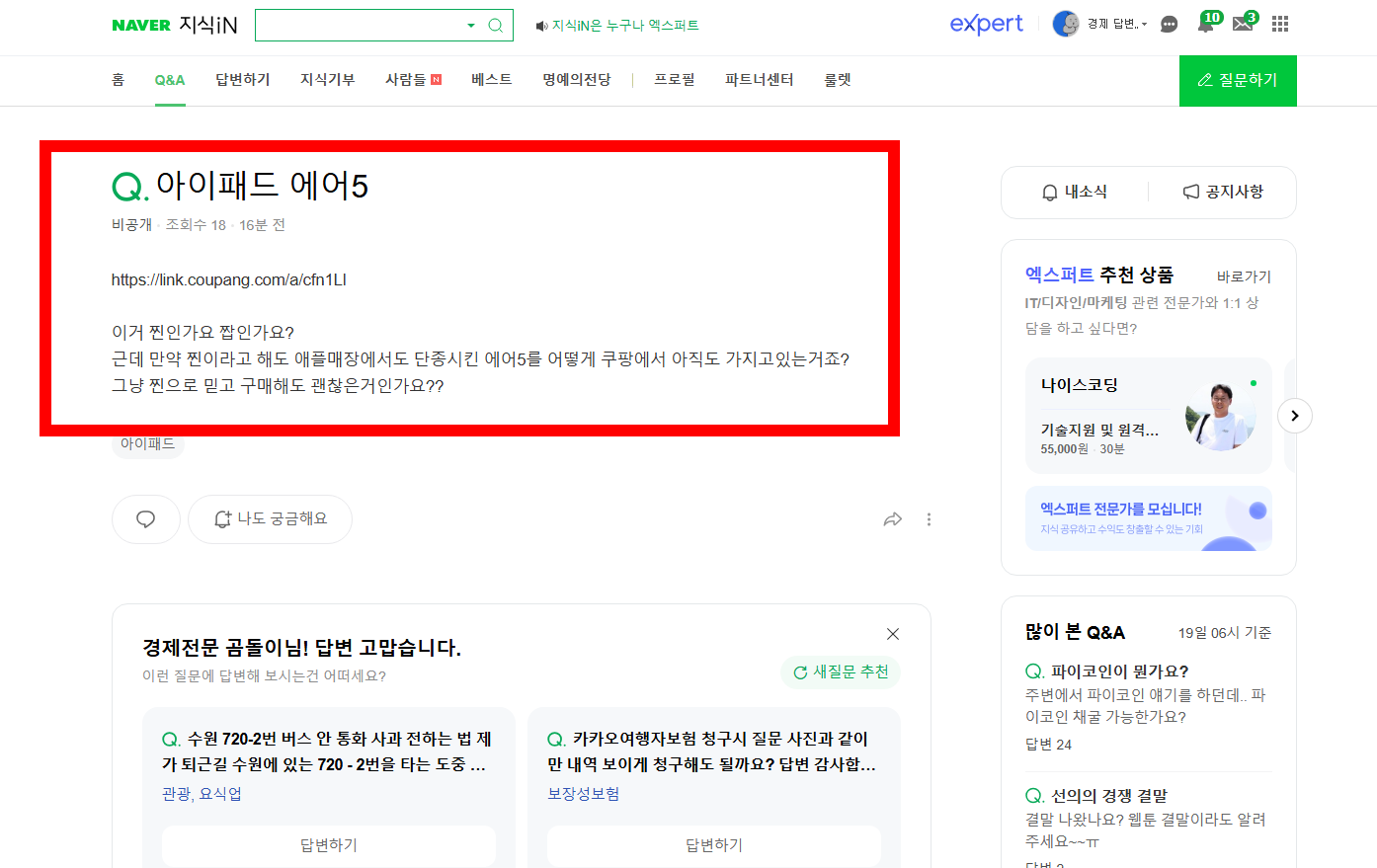The width and height of the screenshot is (1377, 868).
Task: Open the 답변하기 tab
Action: pos(243,80)
